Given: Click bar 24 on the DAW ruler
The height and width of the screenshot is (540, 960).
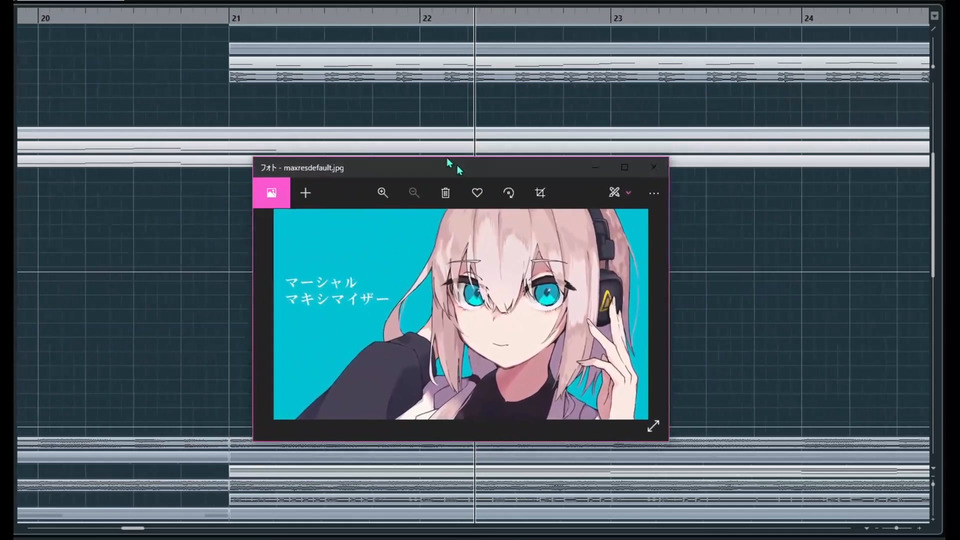Looking at the screenshot, I should pos(809,18).
